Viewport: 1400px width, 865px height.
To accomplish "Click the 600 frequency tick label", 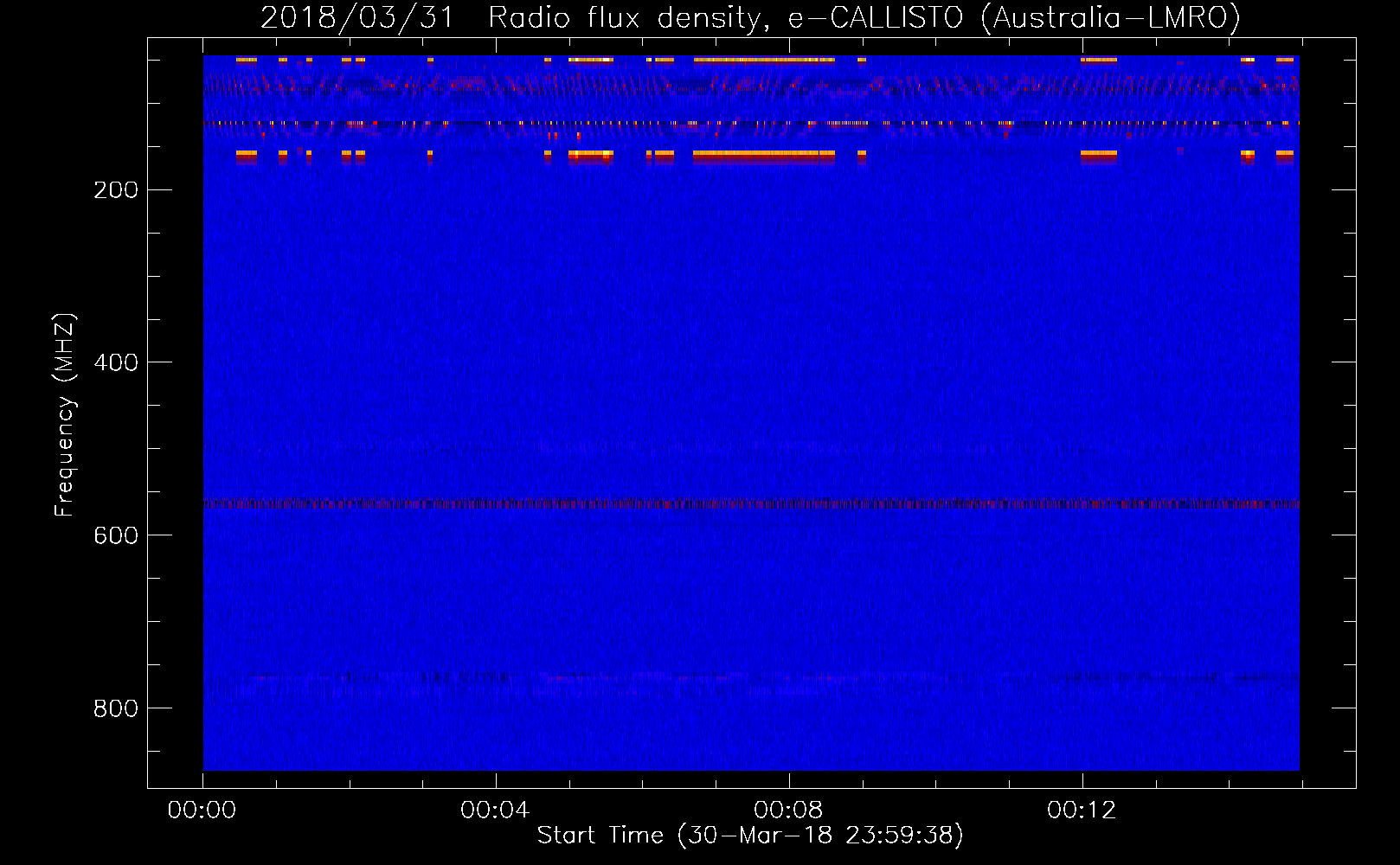I will click(116, 535).
